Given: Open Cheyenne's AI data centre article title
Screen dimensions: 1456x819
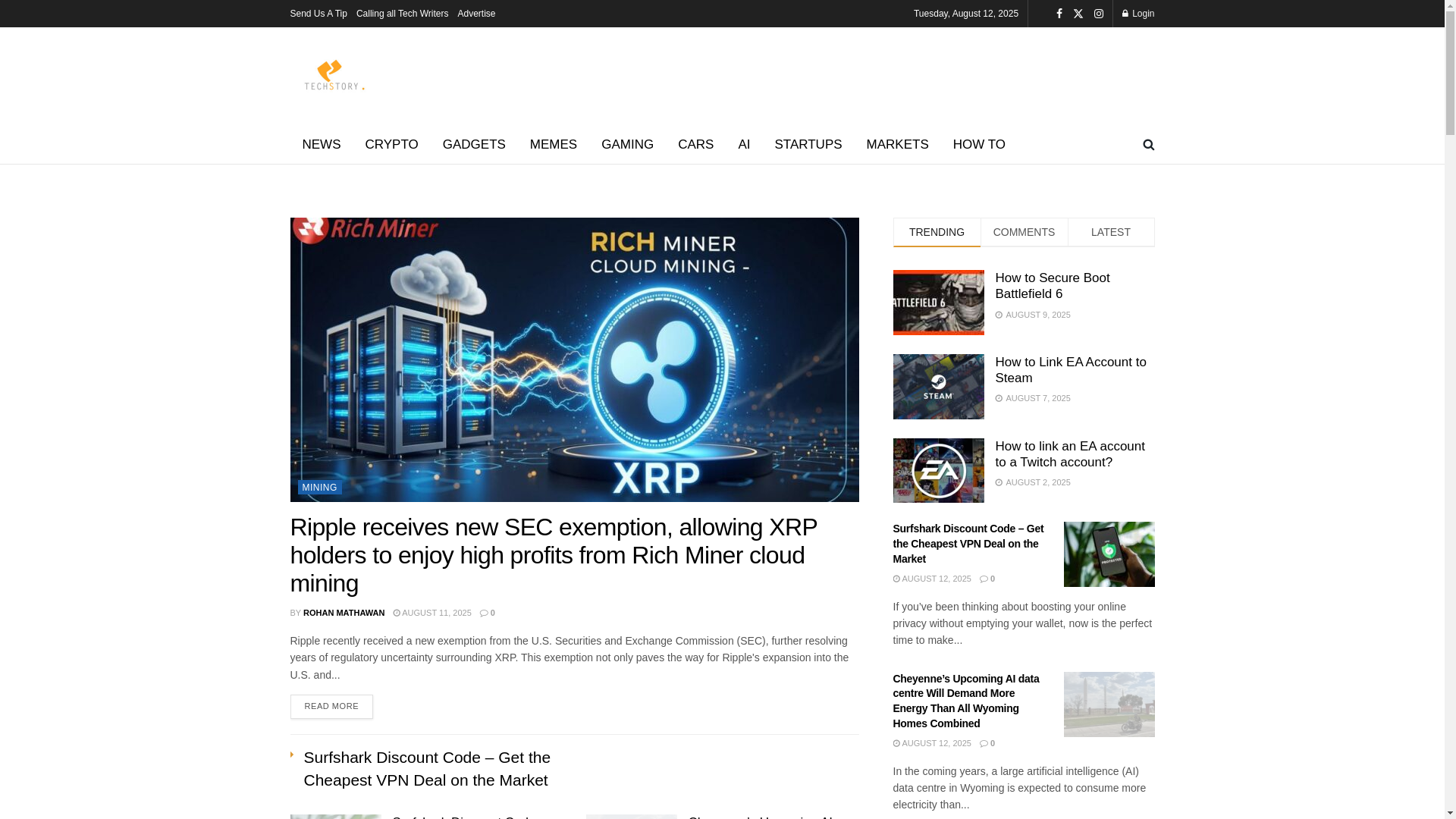Looking at the screenshot, I should click(965, 701).
